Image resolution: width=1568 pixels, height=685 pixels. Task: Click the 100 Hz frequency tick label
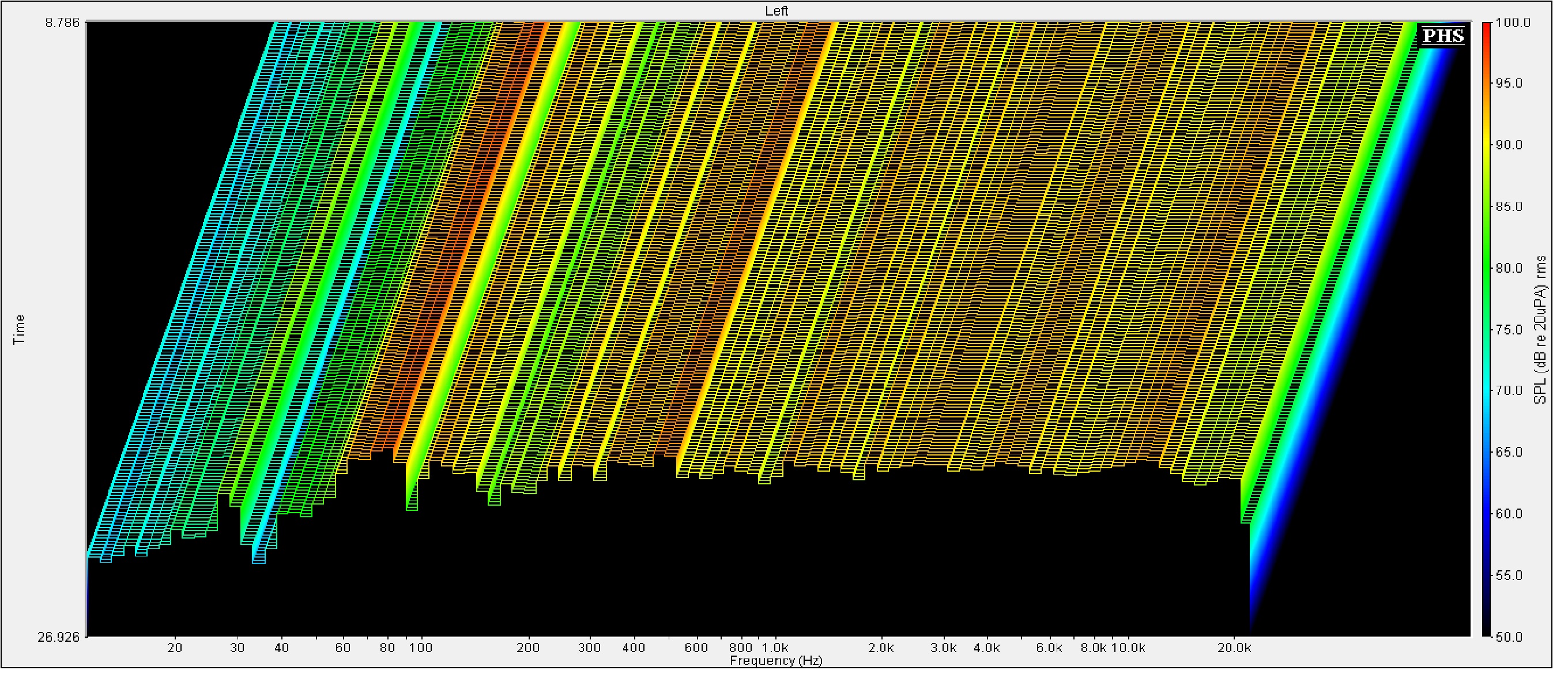pyautogui.click(x=420, y=648)
